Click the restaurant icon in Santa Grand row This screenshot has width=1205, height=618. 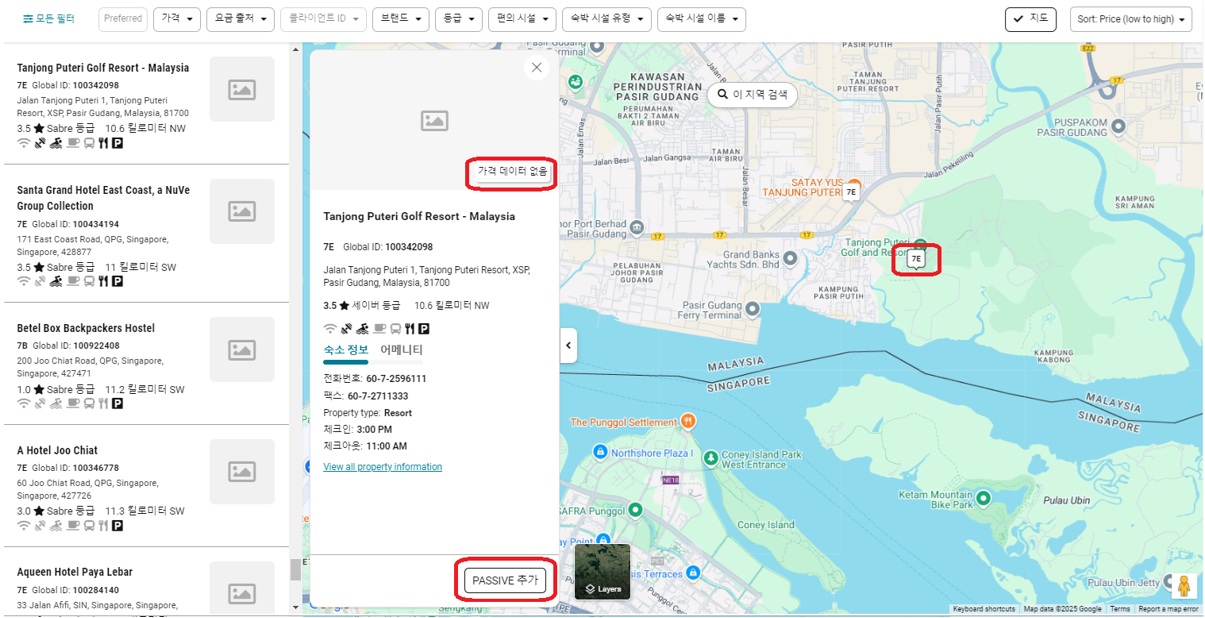103,281
